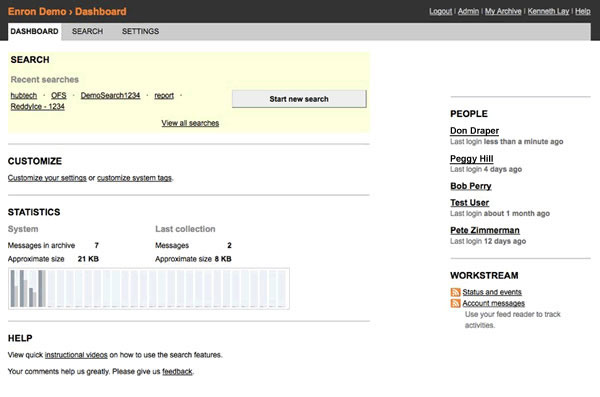Open the Help link in header
The height and width of the screenshot is (397, 600).
[x=583, y=11]
